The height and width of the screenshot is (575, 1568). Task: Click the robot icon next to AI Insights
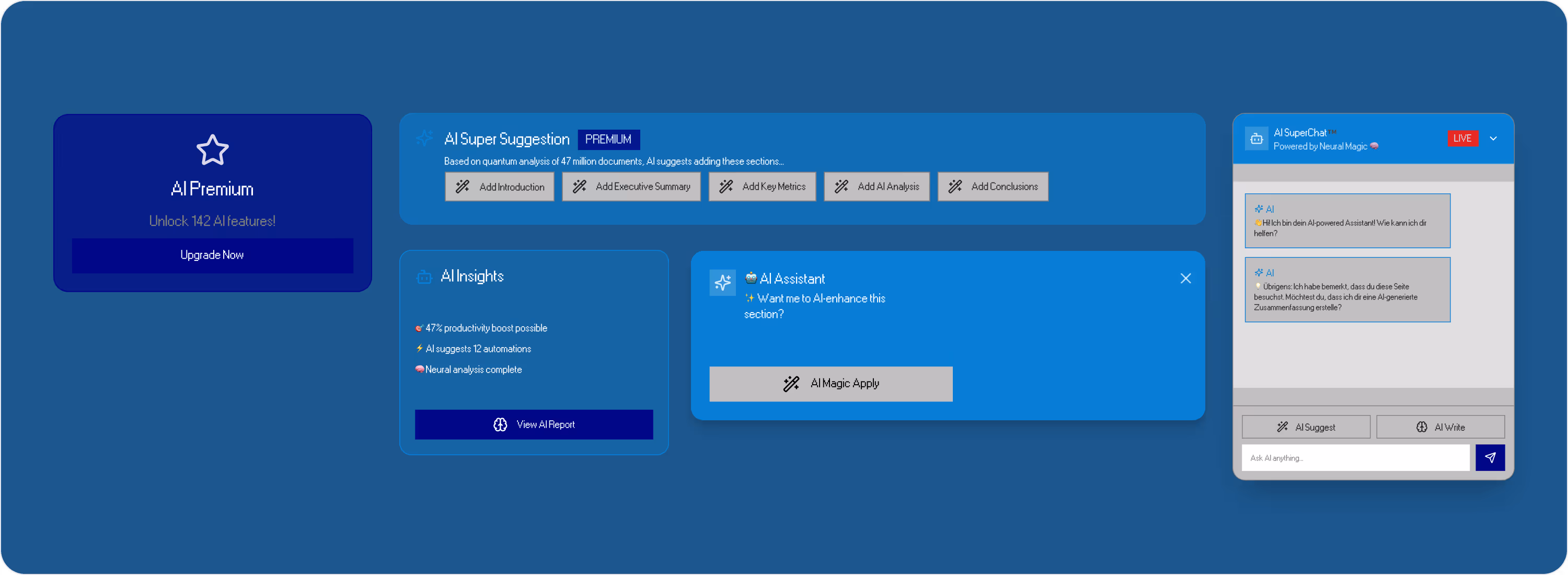pyautogui.click(x=424, y=277)
